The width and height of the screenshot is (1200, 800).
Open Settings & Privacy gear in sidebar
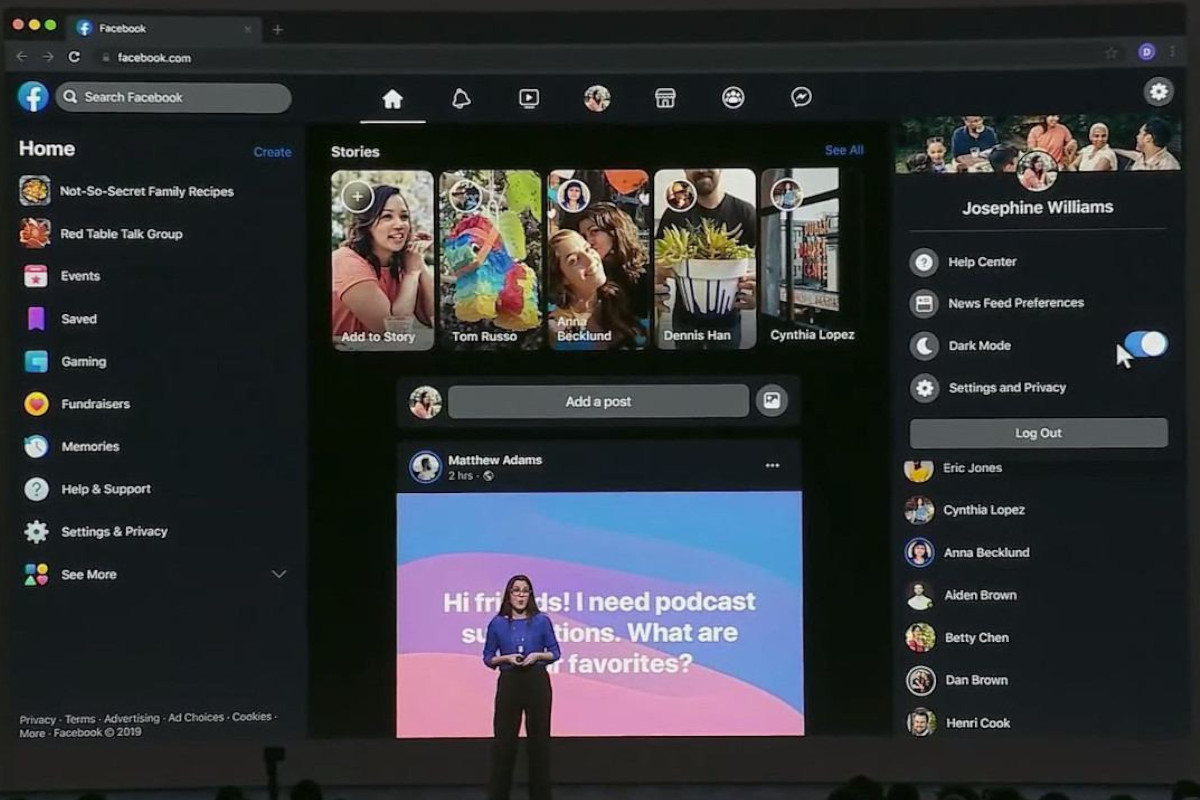(36, 532)
